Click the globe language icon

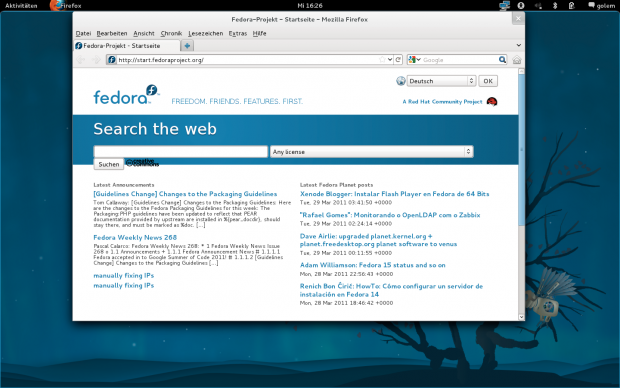click(x=401, y=81)
